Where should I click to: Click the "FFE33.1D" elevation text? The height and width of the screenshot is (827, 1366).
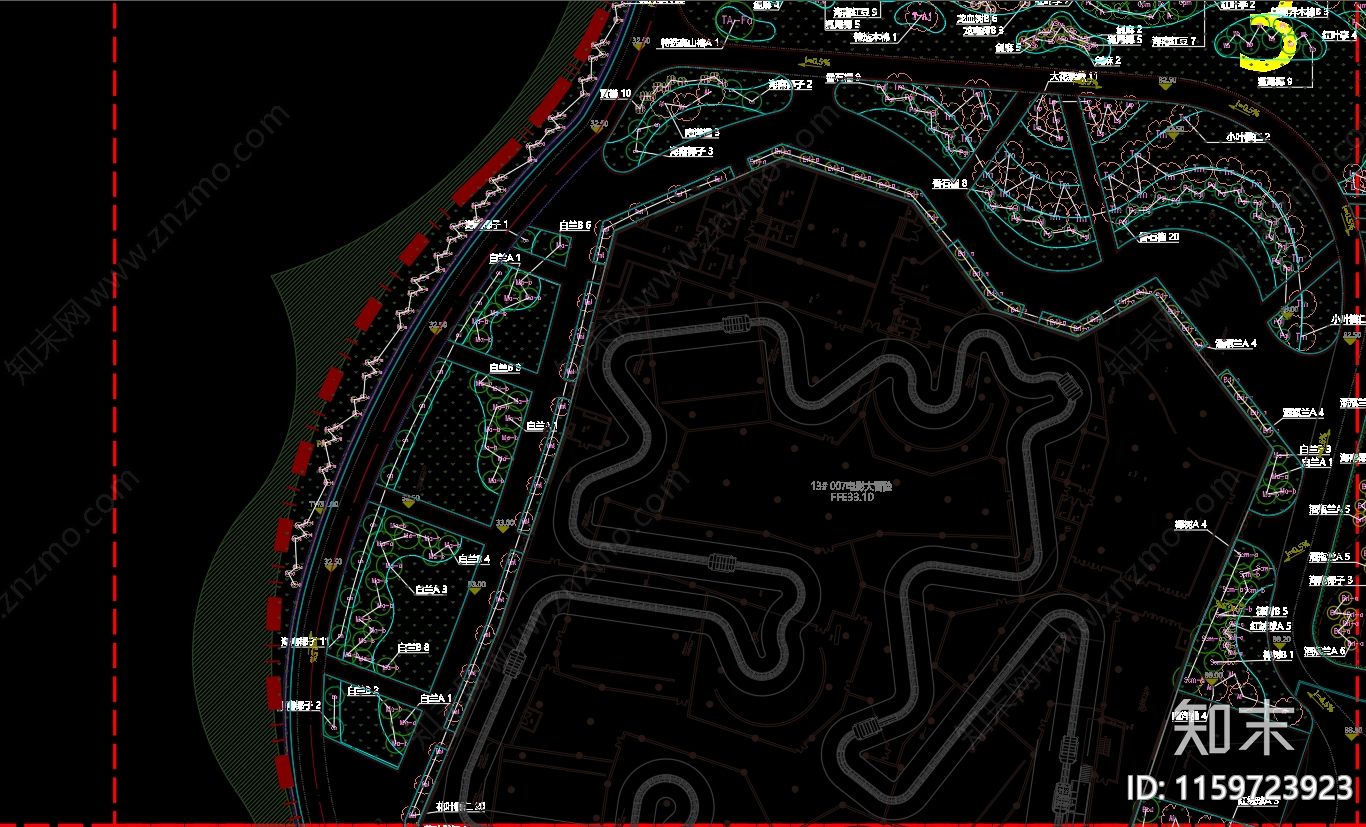pyautogui.click(x=852, y=496)
